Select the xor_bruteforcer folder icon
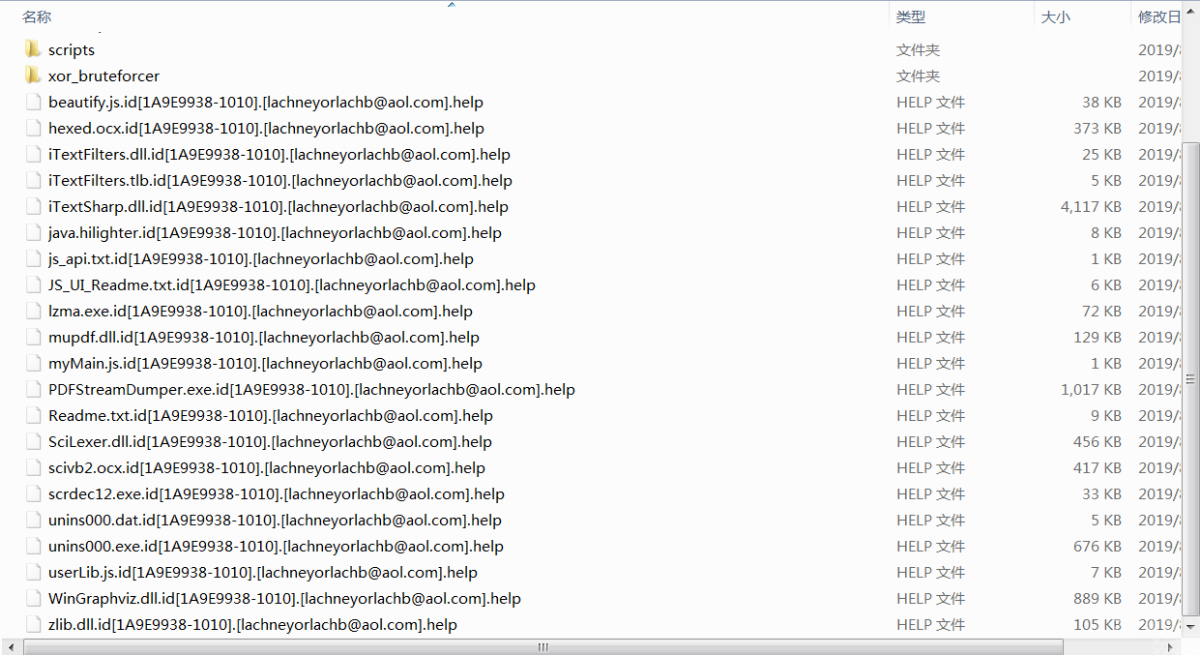 point(33,75)
